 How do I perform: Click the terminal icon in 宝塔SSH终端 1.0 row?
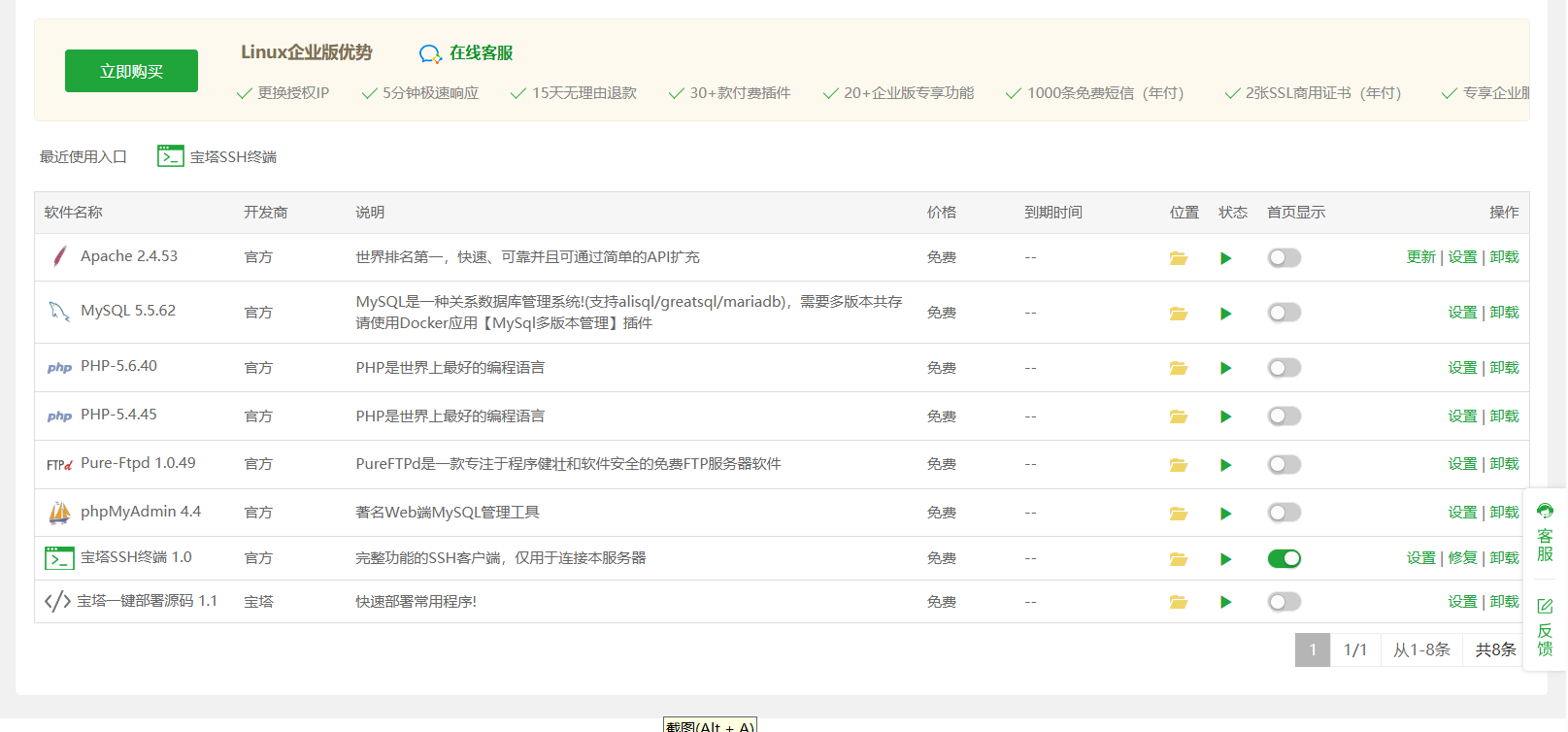click(x=59, y=558)
